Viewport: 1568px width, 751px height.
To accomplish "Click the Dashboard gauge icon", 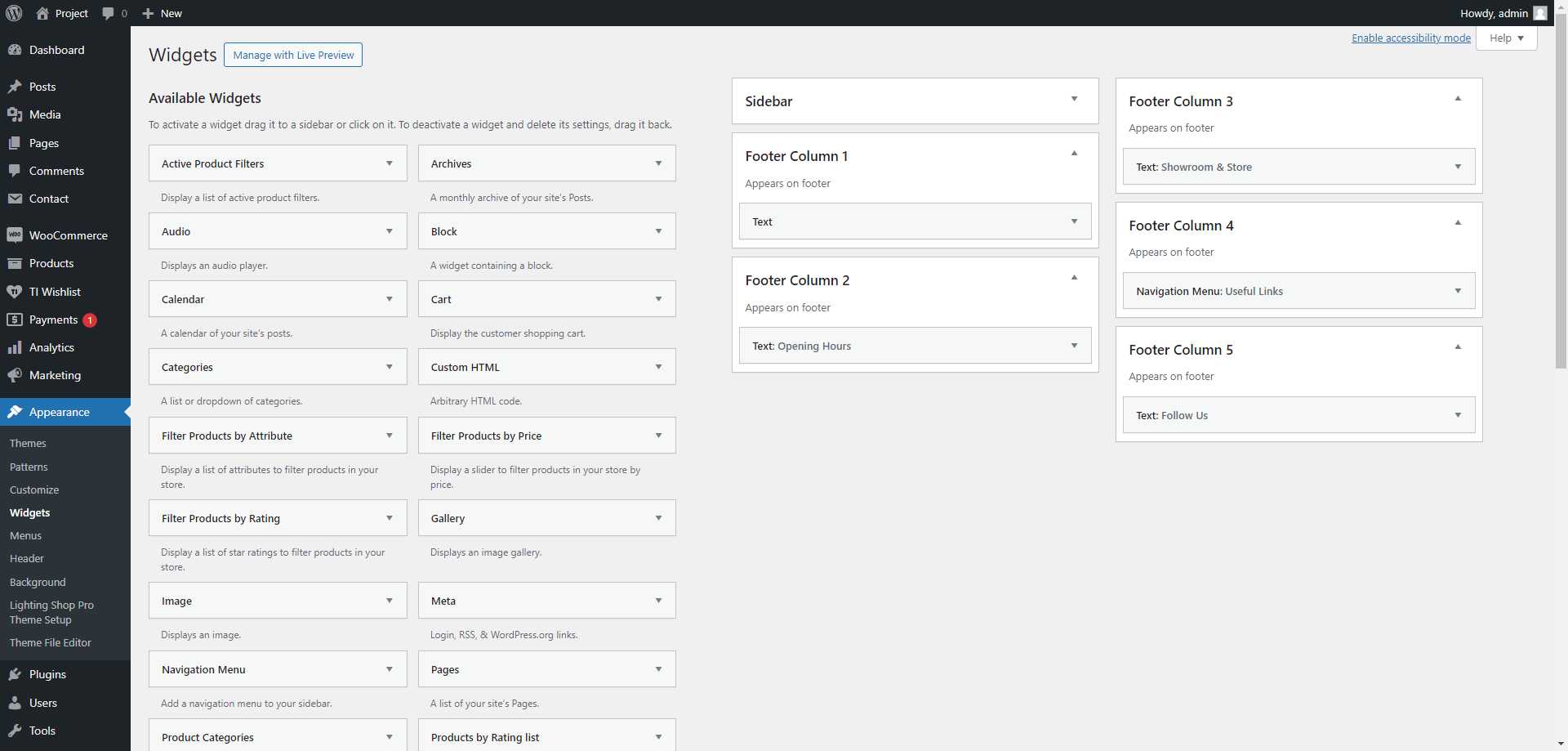I will (15, 50).
